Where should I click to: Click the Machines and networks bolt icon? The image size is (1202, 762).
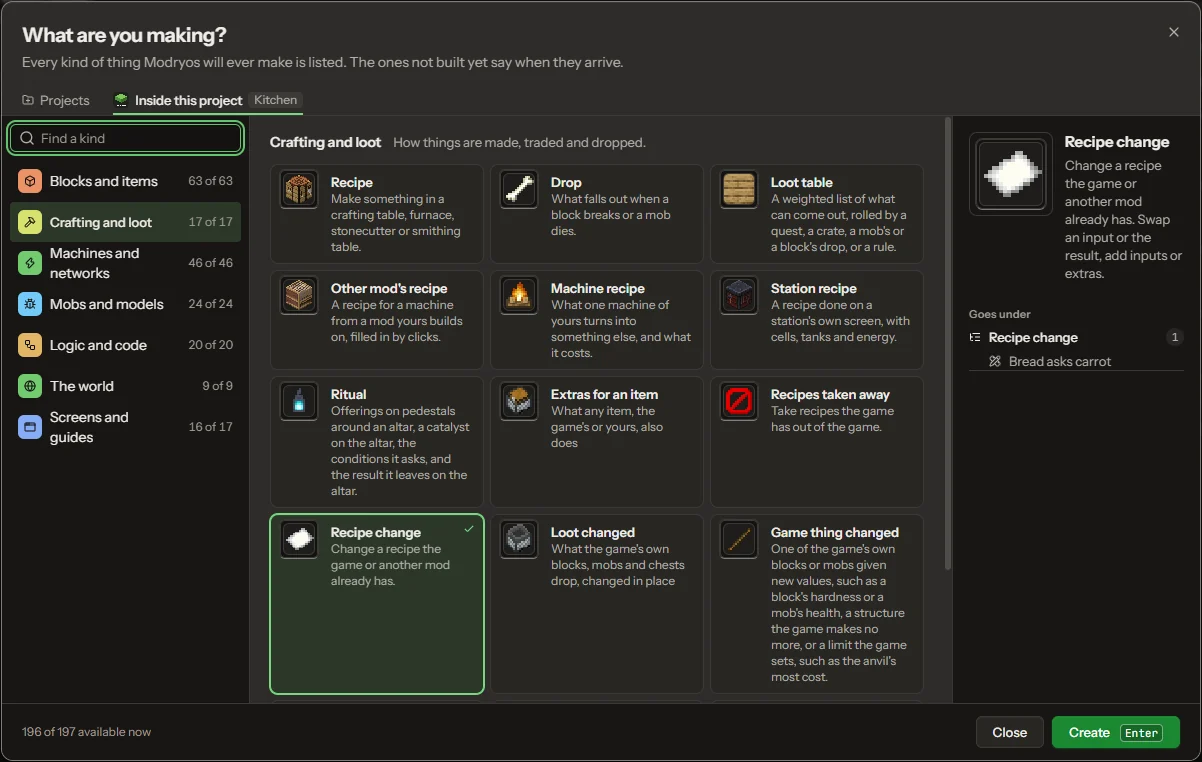pyautogui.click(x=30, y=263)
